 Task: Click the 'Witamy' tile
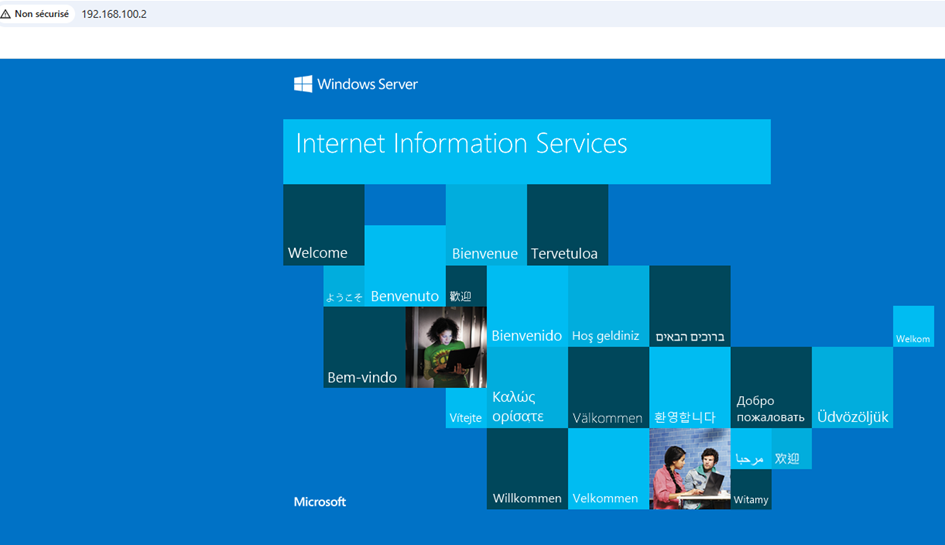[751, 489]
